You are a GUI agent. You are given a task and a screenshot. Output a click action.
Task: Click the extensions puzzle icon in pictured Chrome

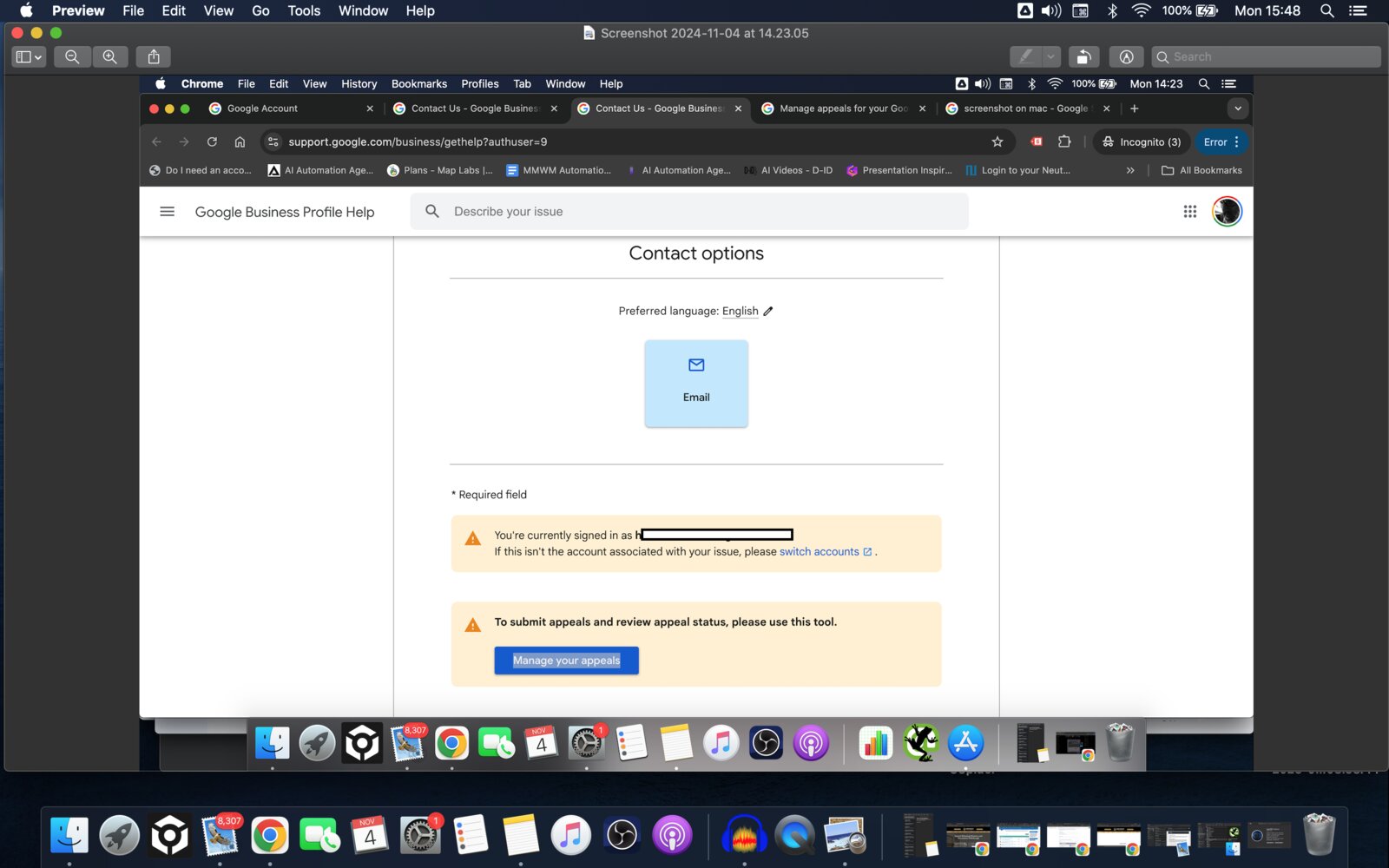(1064, 141)
